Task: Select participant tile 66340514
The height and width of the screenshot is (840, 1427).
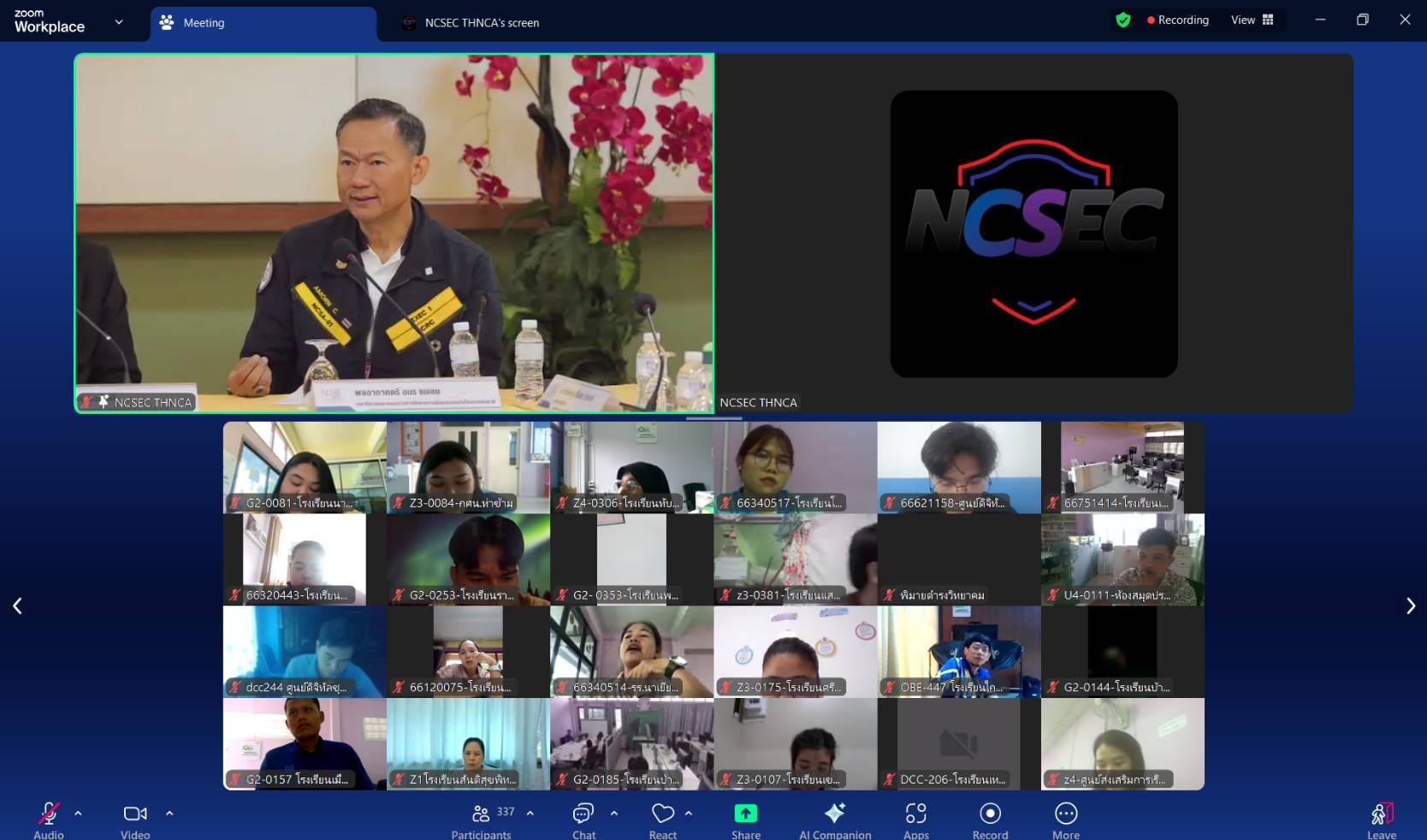Action: [x=632, y=652]
